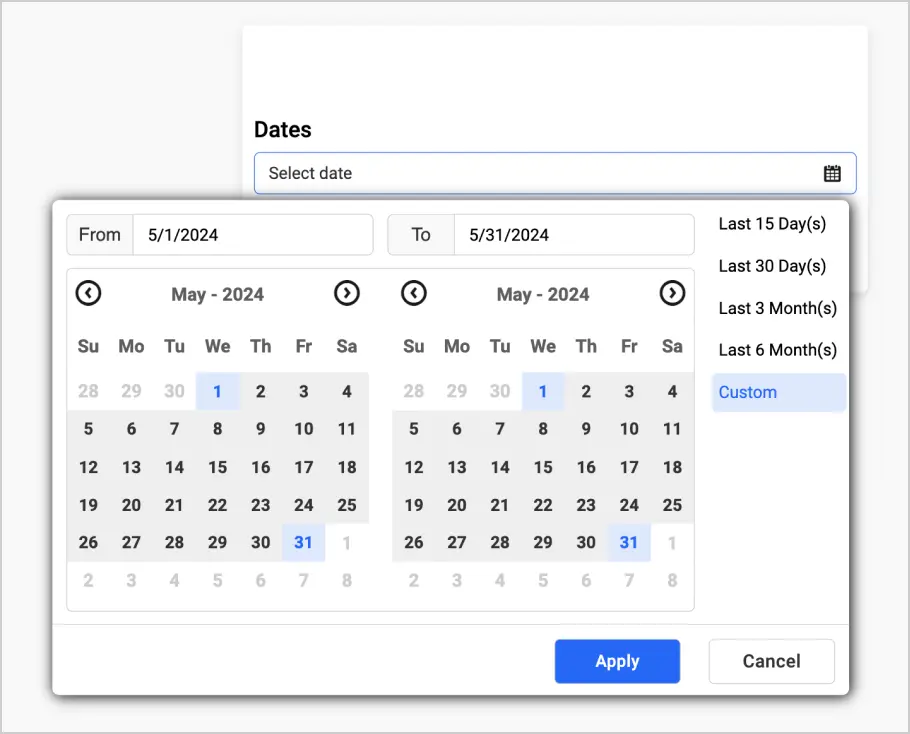Open the Select date dropdown field
910x734 pixels.
[540, 173]
